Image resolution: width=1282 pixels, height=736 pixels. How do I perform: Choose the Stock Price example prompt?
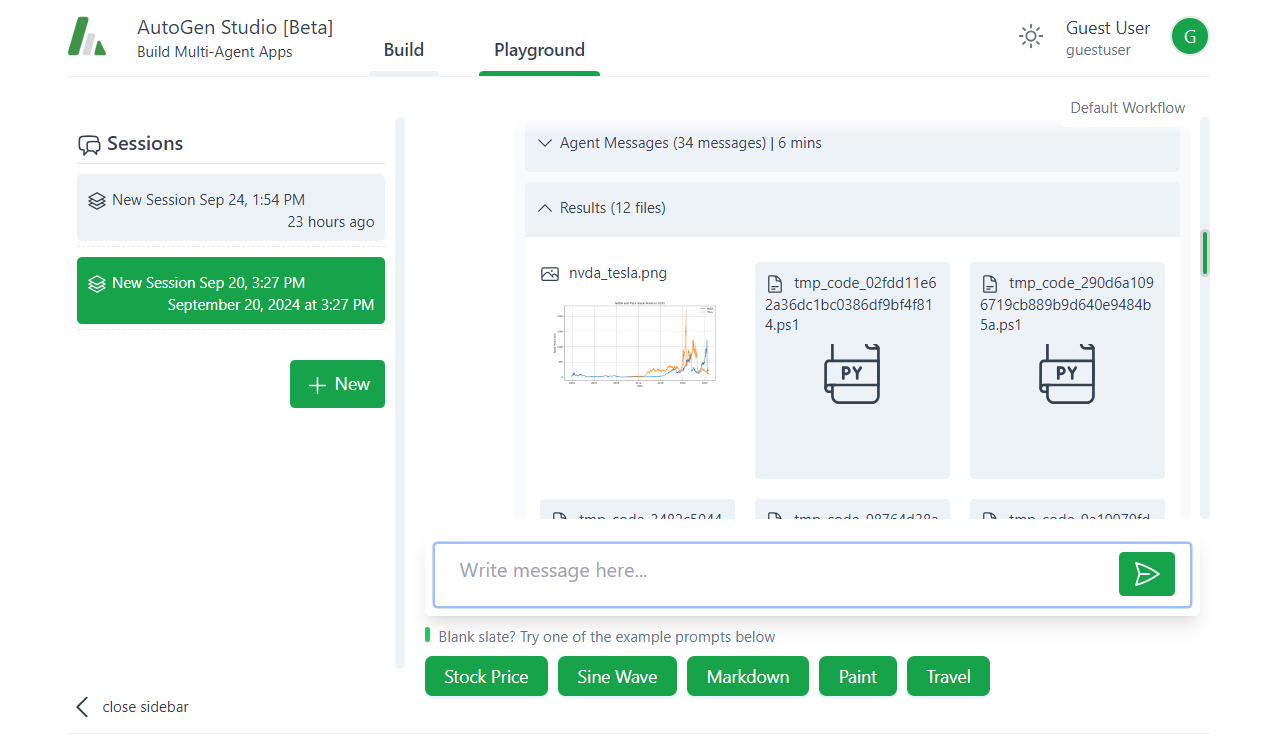click(486, 676)
